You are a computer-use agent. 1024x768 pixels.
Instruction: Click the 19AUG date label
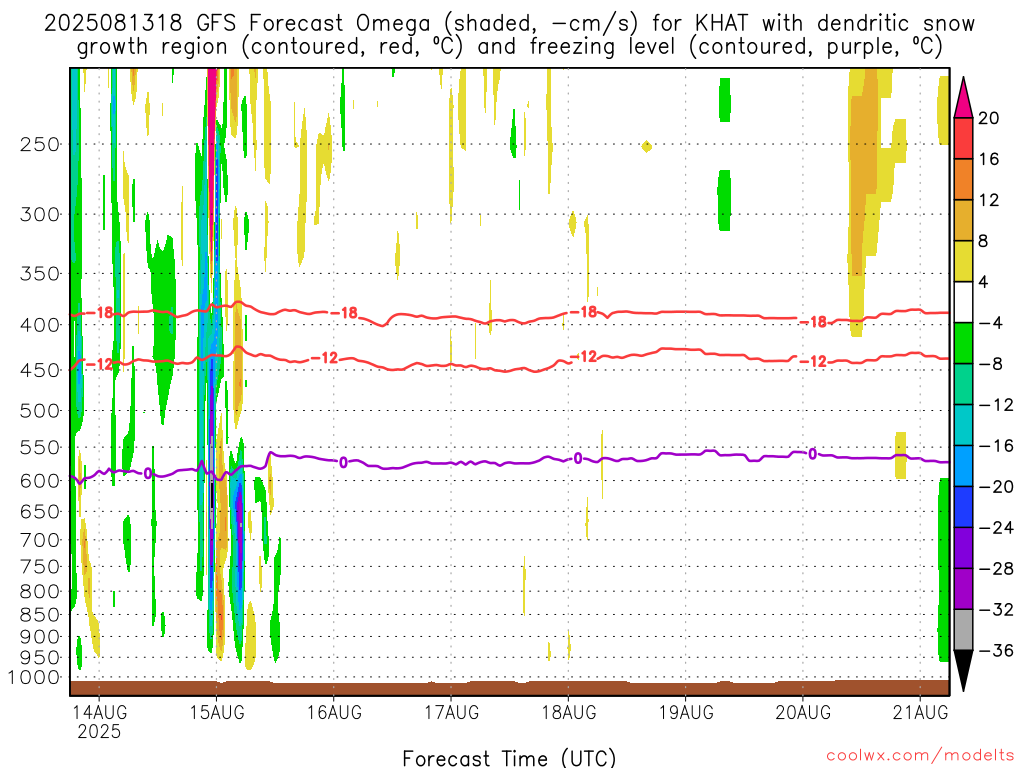pyautogui.click(x=686, y=712)
